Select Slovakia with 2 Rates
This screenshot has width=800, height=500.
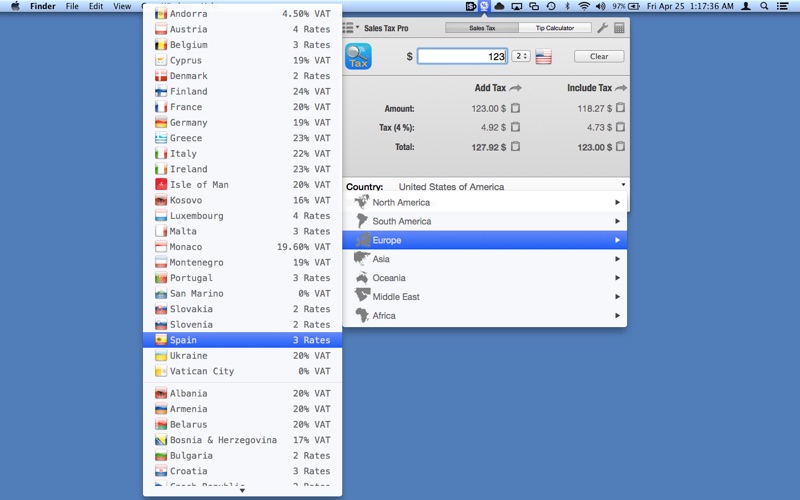click(x=242, y=309)
